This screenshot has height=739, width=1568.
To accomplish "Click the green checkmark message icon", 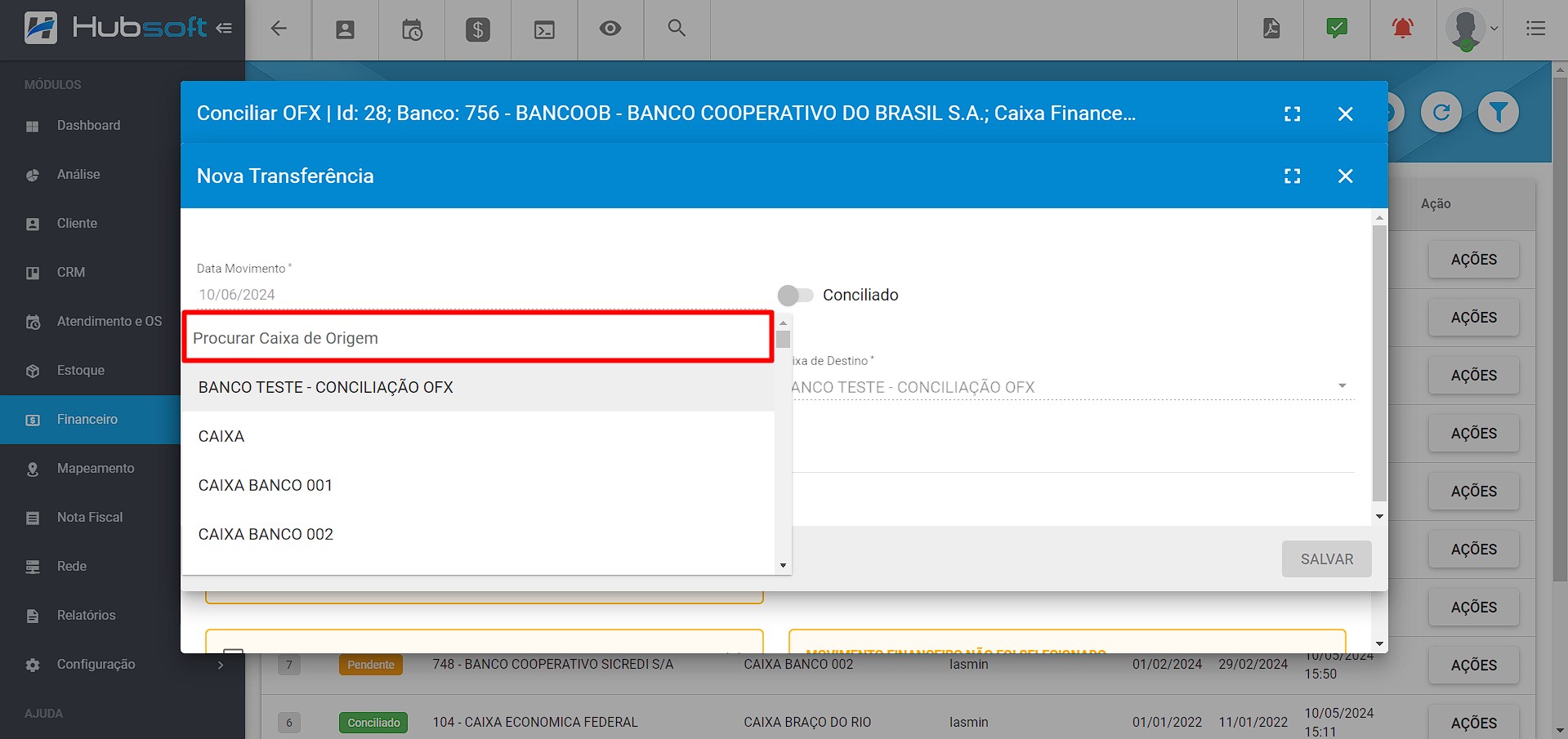I will tap(1337, 29).
